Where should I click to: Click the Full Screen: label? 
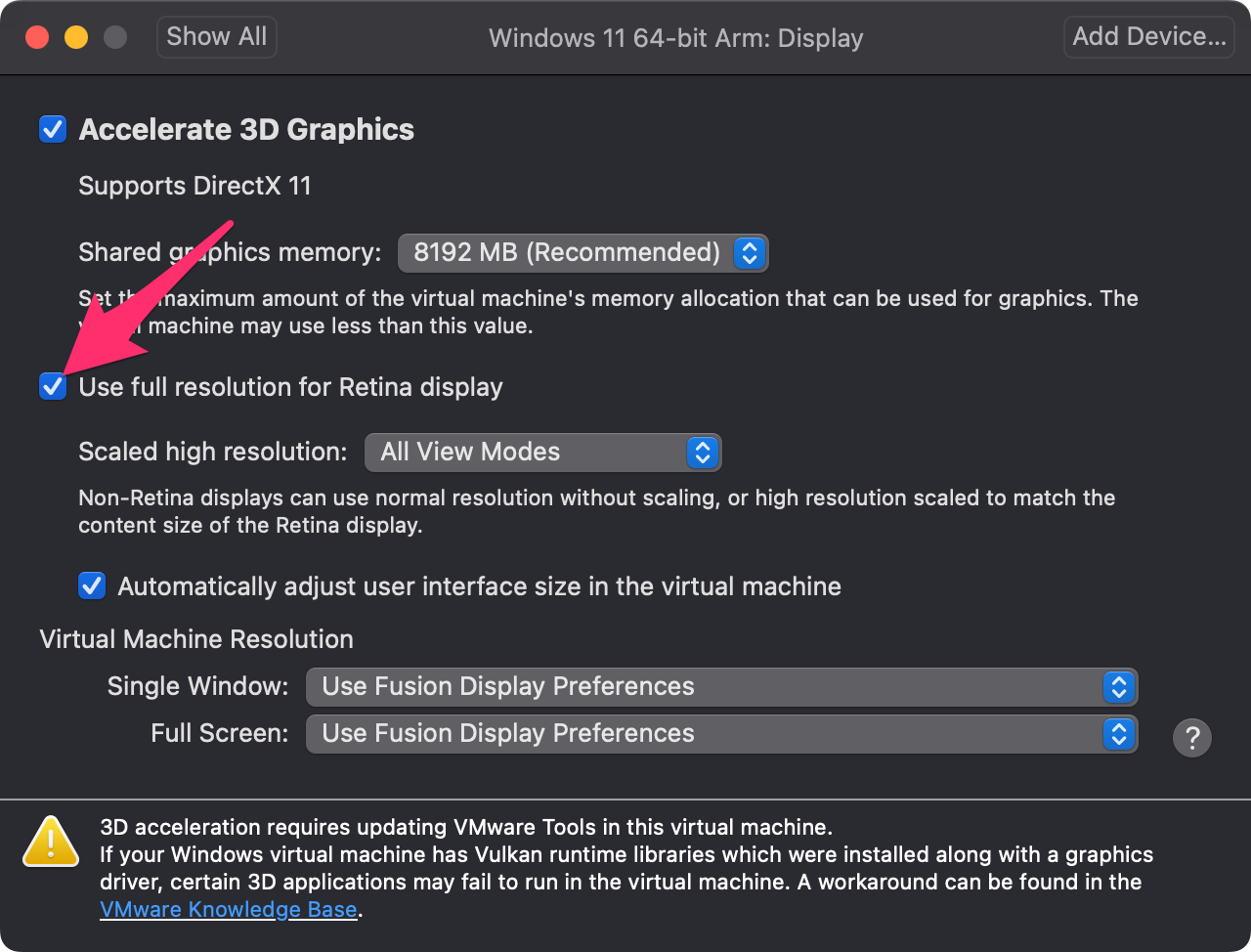(x=220, y=733)
